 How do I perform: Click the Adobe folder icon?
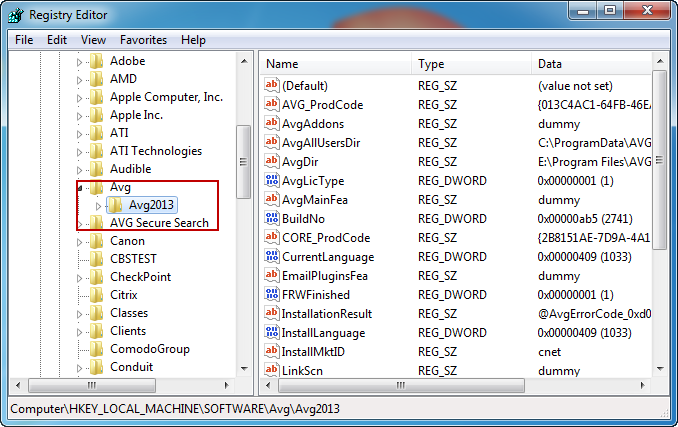(96, 61)
